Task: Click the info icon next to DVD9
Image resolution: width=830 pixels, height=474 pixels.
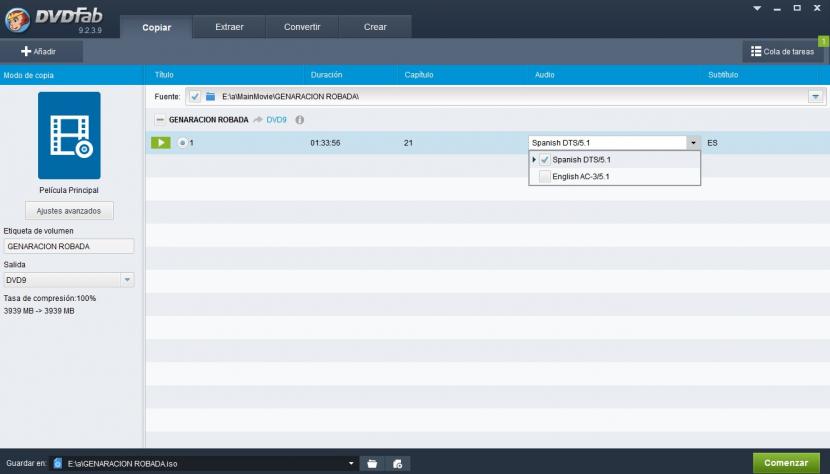Action: click(299, 120)
